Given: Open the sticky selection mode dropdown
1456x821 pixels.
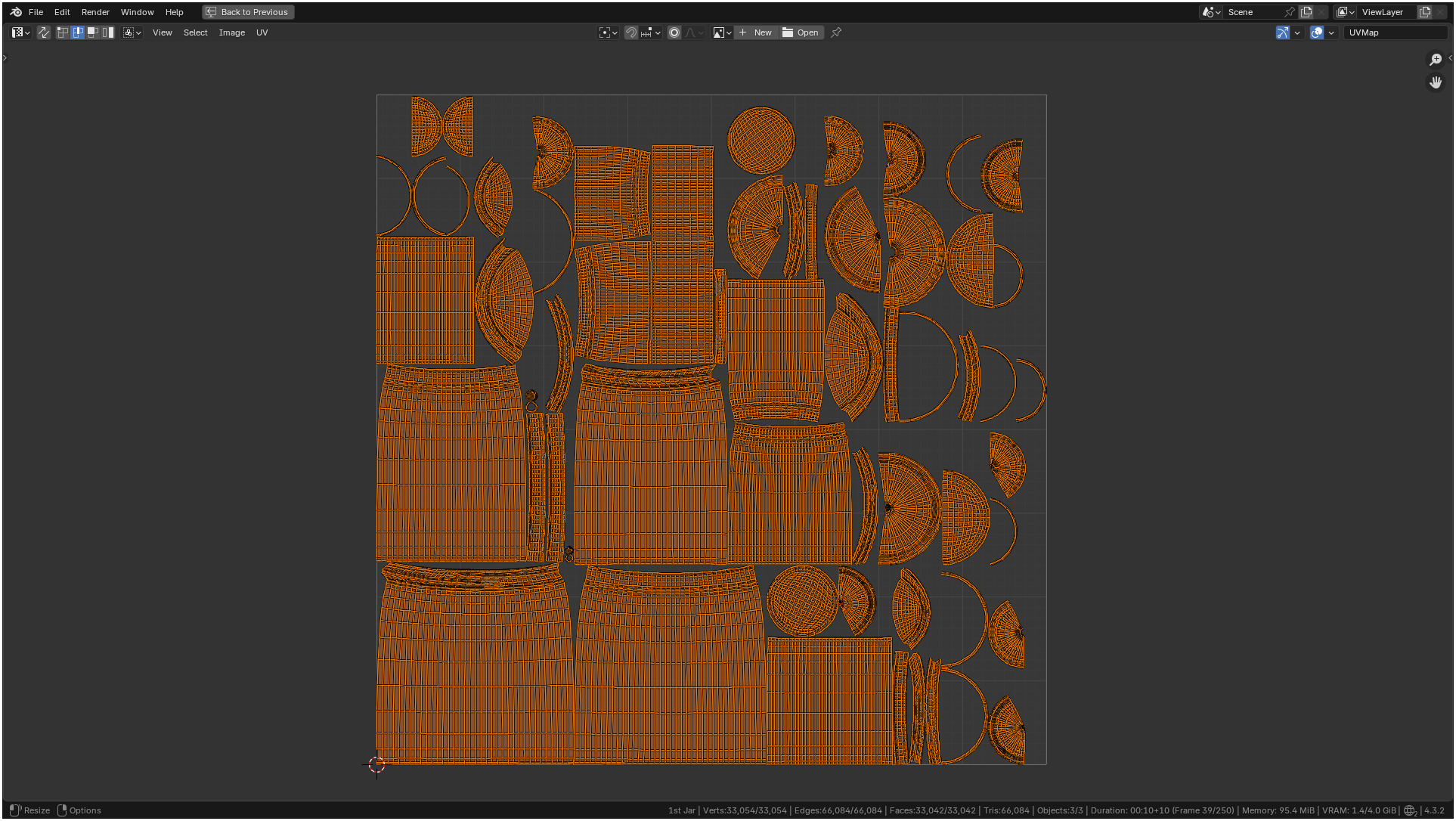Looking at the screenshot, I should tap(132, 33).
